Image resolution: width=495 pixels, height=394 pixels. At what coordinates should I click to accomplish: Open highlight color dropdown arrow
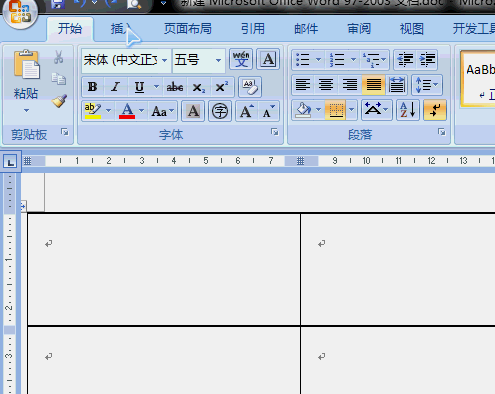(x=108, y=110)
